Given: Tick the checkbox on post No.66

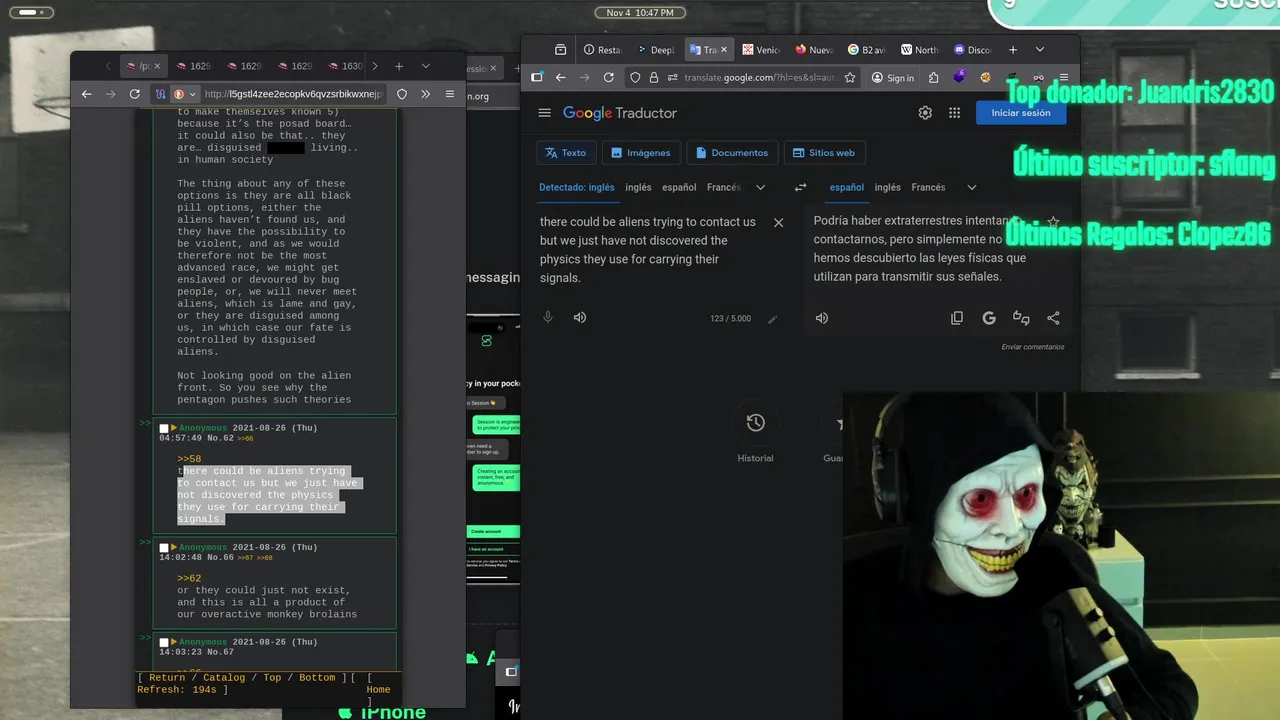Looking at the screenshot, I should (x=164, y=548).
